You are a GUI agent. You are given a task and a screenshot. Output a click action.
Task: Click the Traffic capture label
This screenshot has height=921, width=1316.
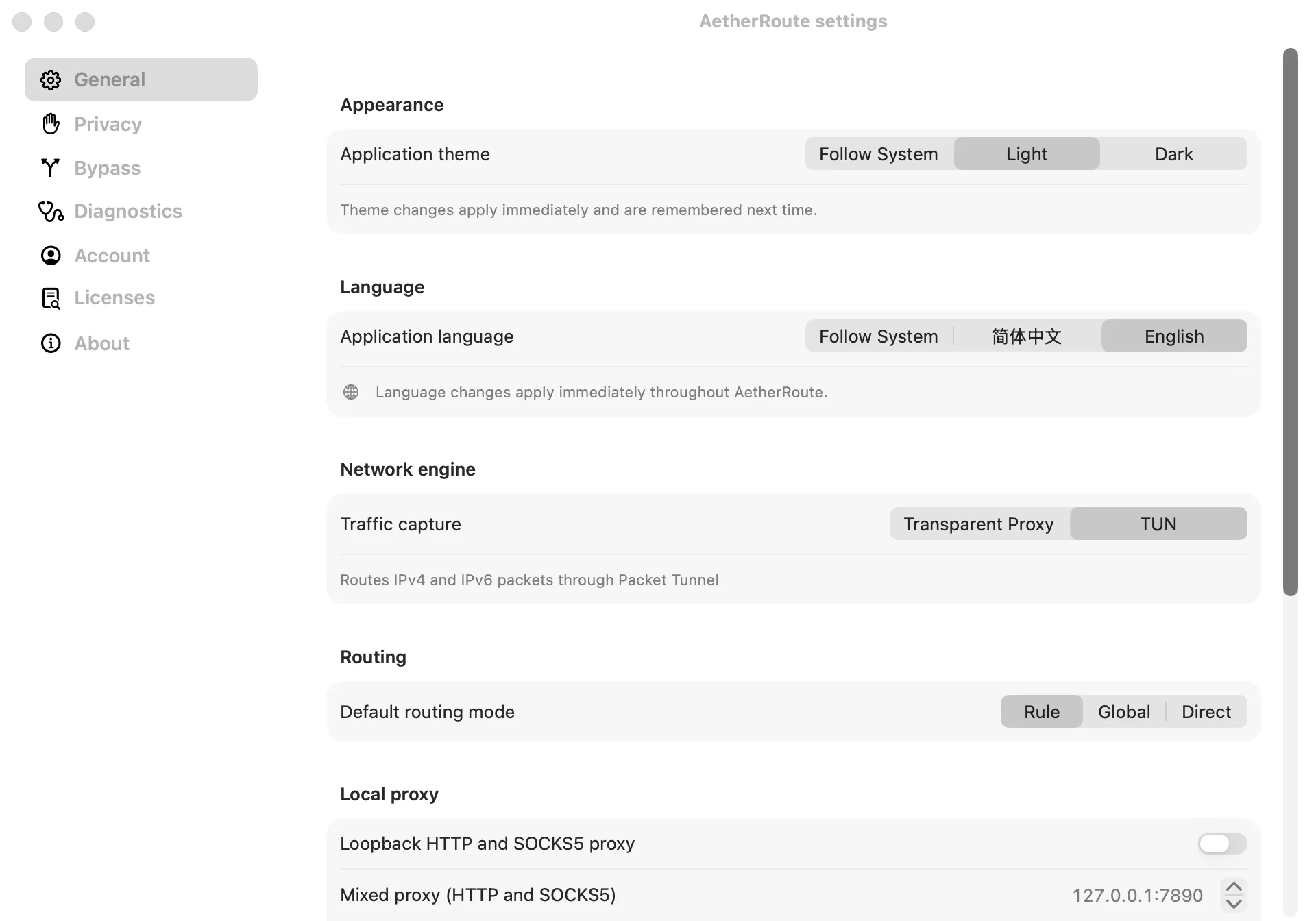tap(401, 524)
